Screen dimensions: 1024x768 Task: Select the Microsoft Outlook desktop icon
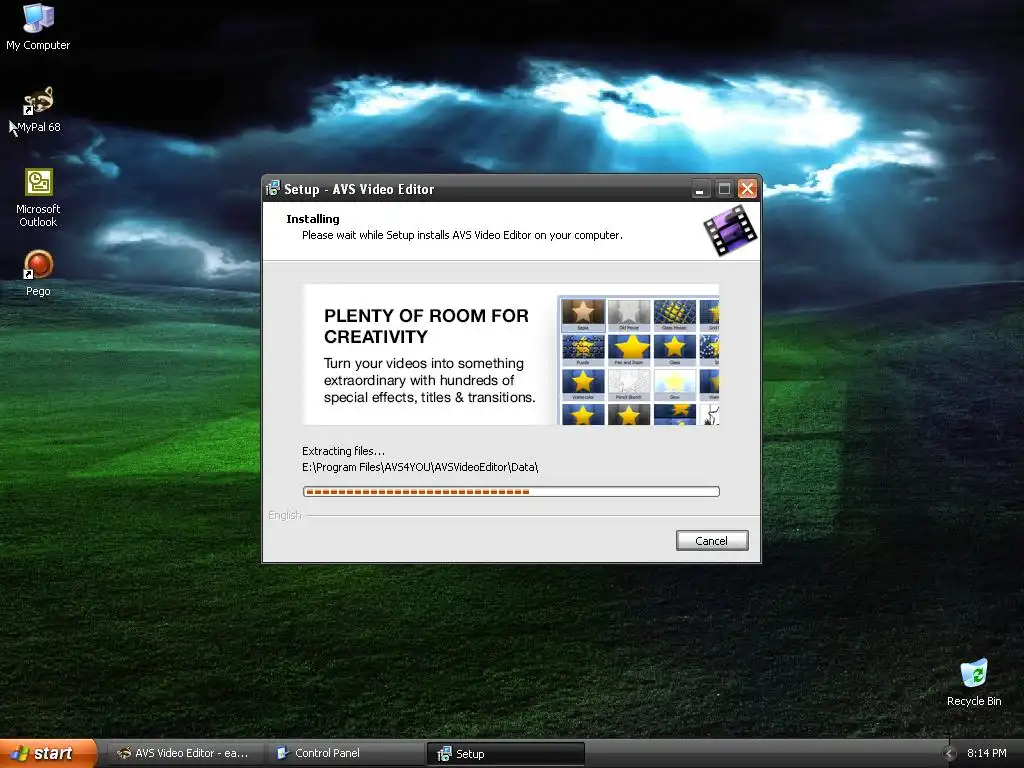click(x=38, y=197)
